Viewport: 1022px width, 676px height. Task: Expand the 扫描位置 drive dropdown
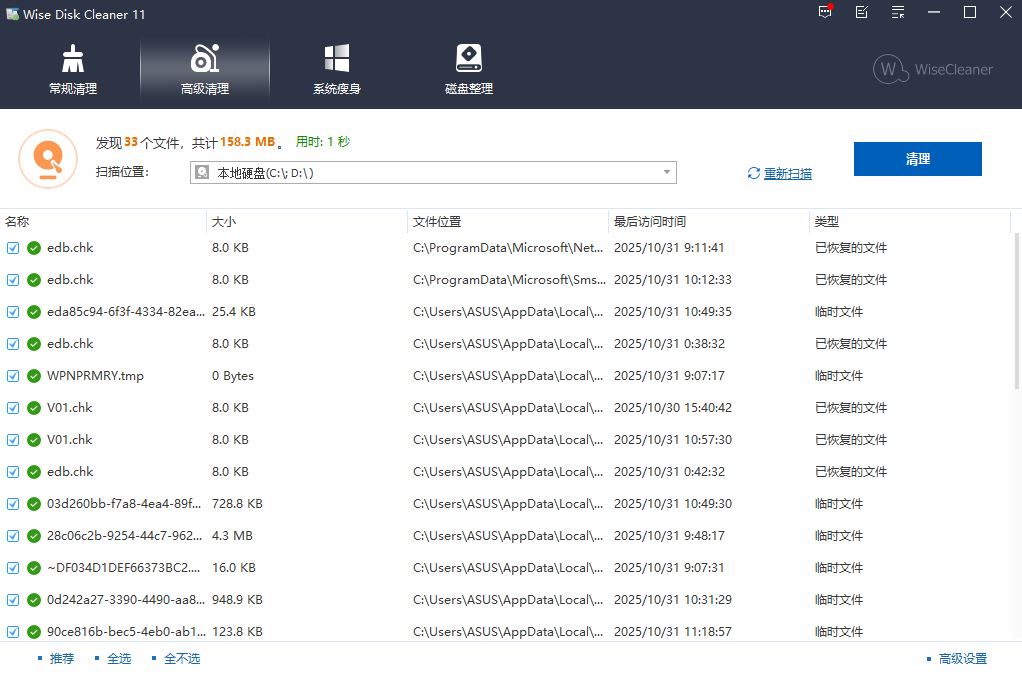(x=666, y=173)
